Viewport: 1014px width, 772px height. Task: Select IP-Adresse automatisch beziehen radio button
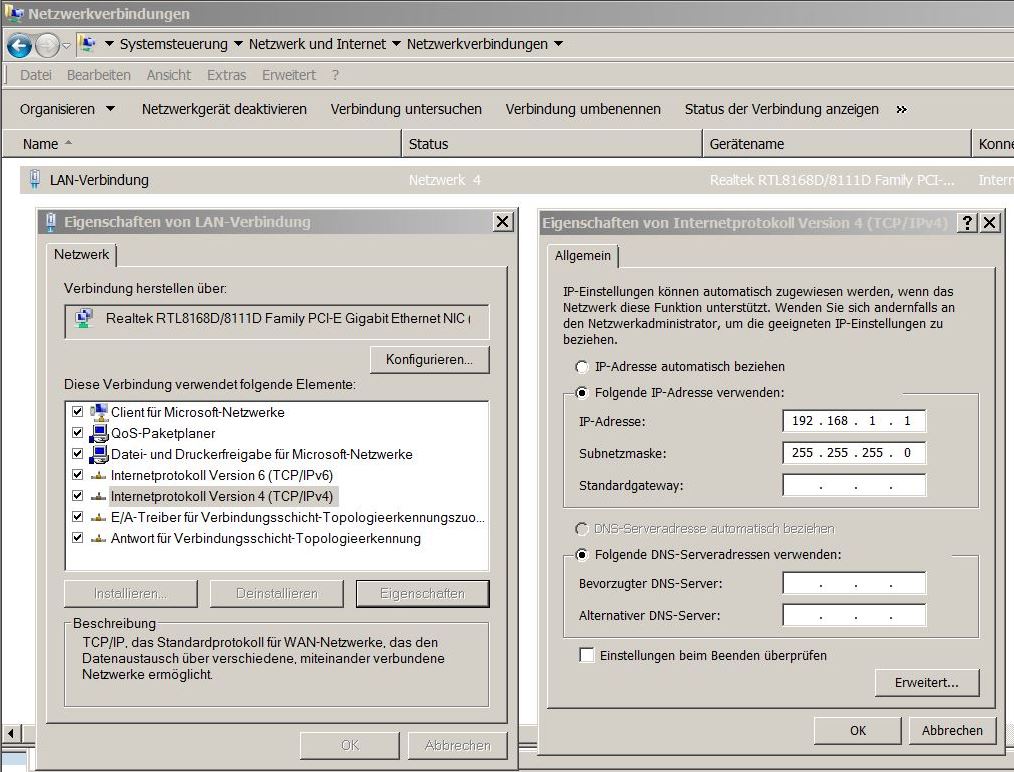pos(582,367)
